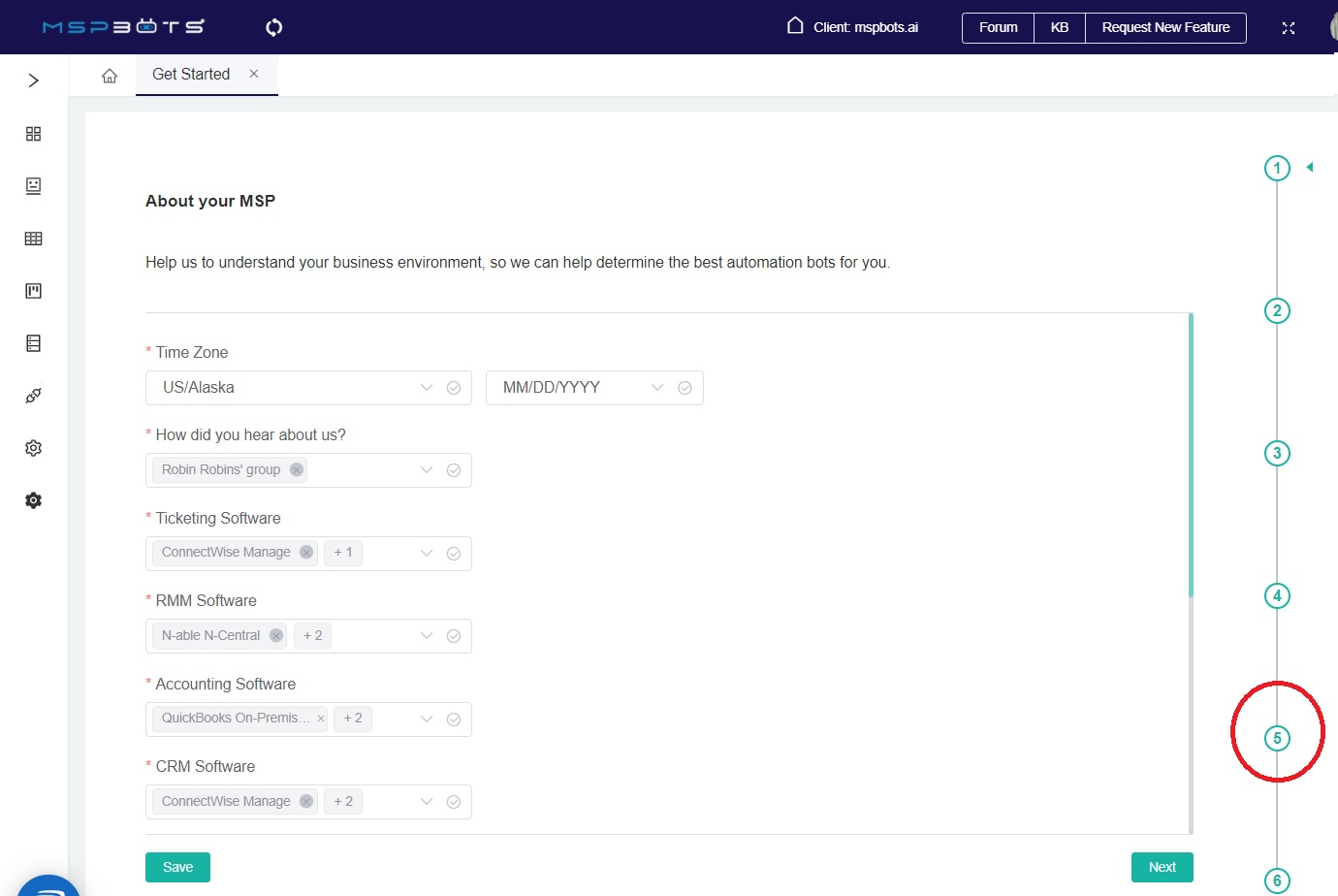Click check icon on date format field

click(x=685, y=388)
